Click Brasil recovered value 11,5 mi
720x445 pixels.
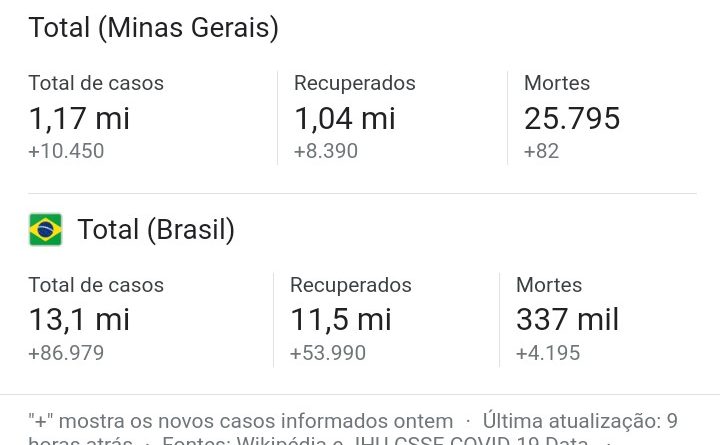point(341,320)
